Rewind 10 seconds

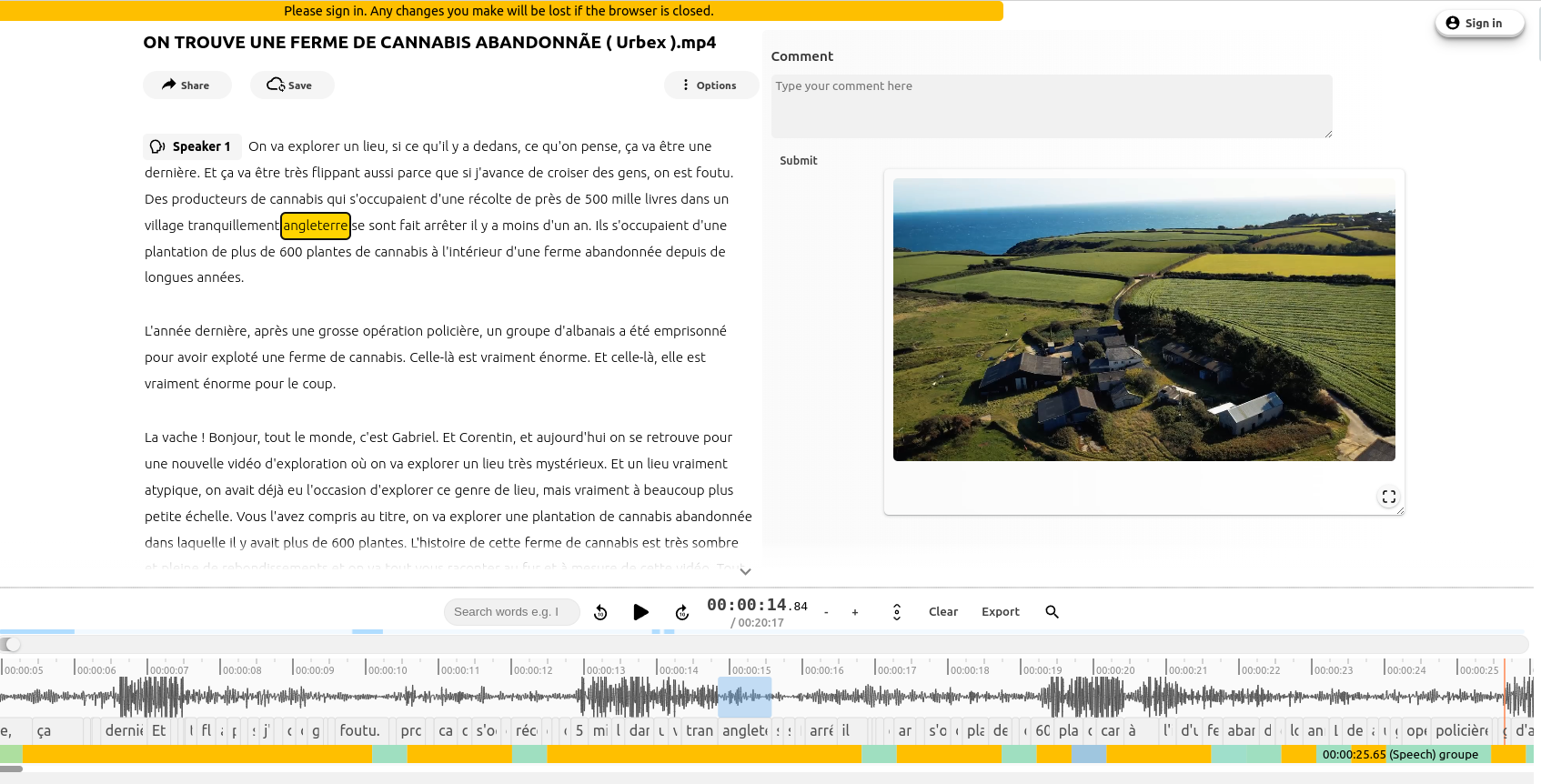click(600, 612)
